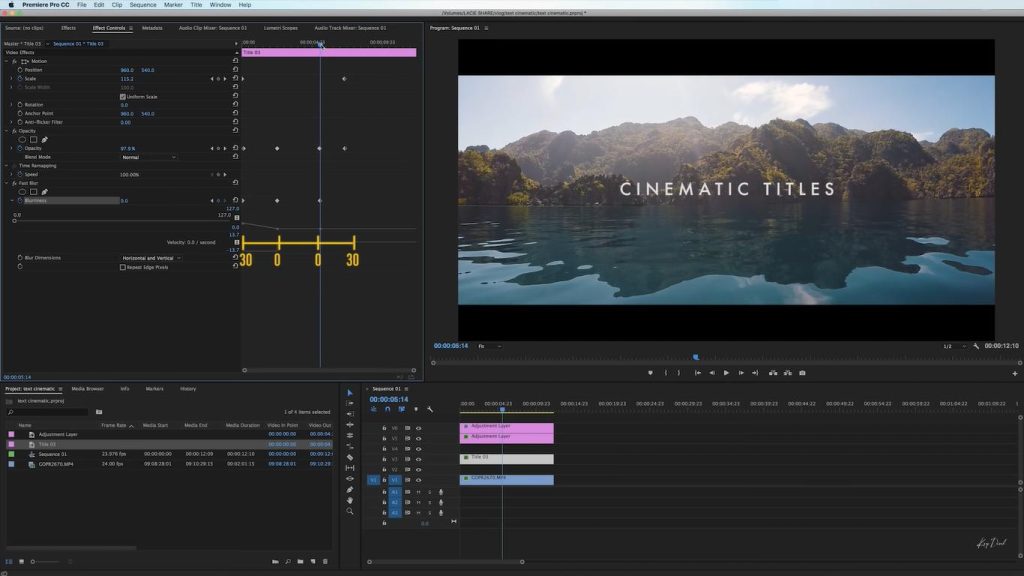Click the Fit zoom control under Program monitor
This screenshot has width=1024, height=576.
(489, 345)
